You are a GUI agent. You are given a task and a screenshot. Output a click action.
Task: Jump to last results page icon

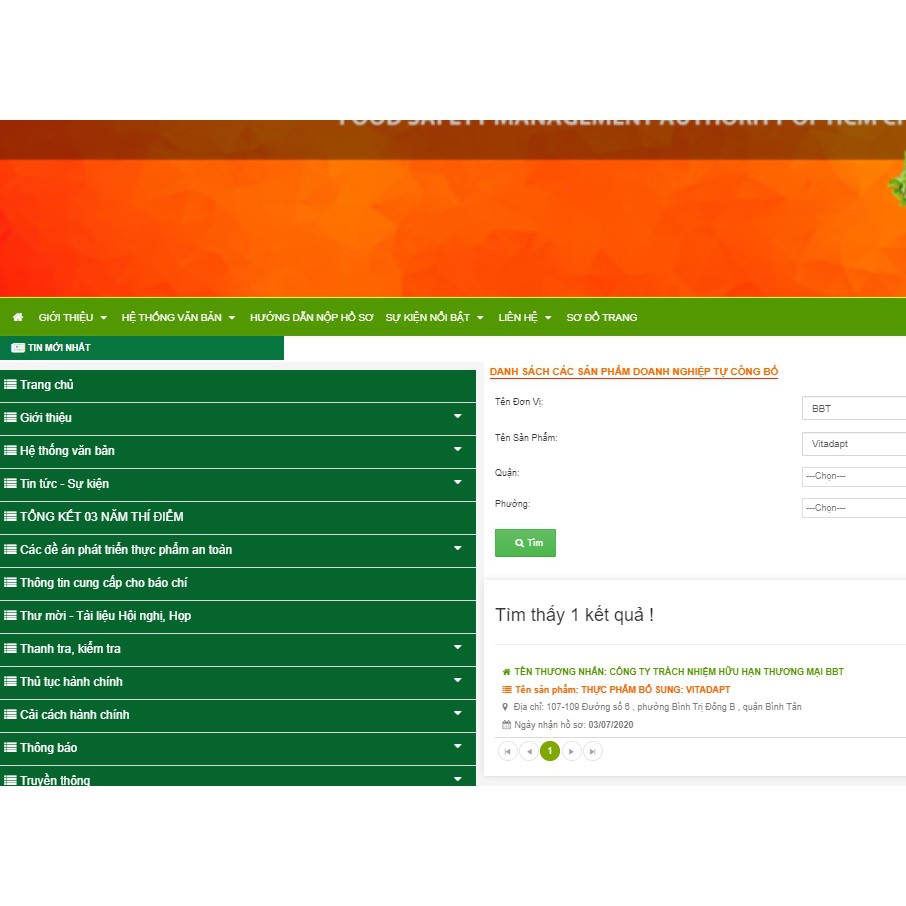pyautogui.click(x=592, y=751)
